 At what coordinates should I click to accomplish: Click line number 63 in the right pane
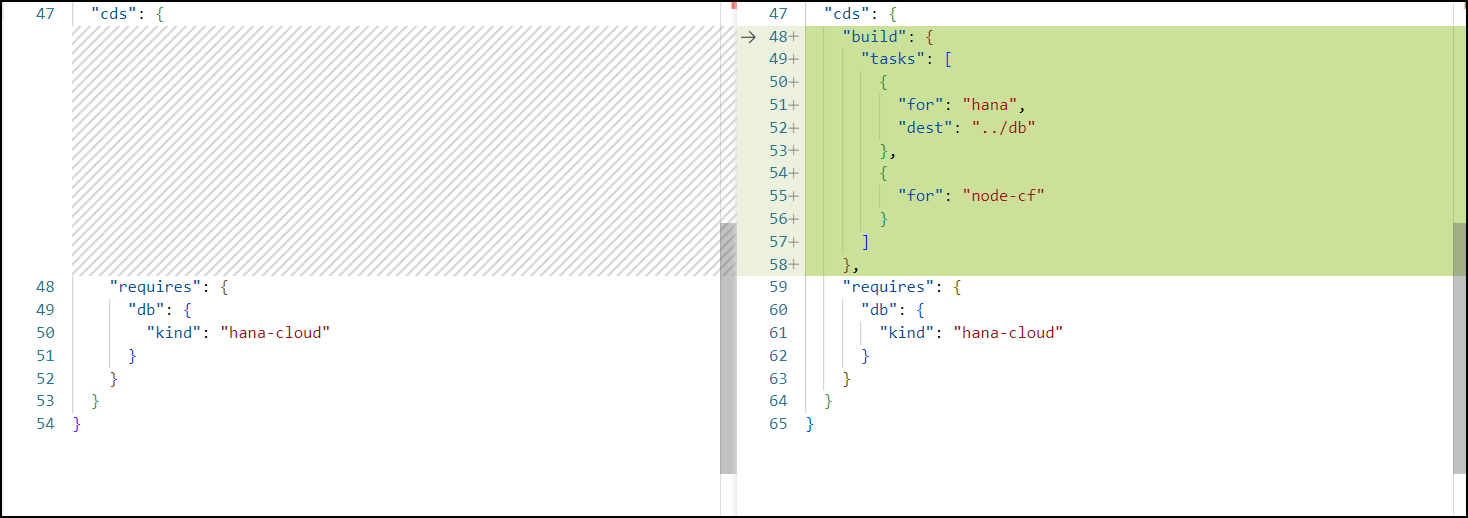tap(778, 379)
